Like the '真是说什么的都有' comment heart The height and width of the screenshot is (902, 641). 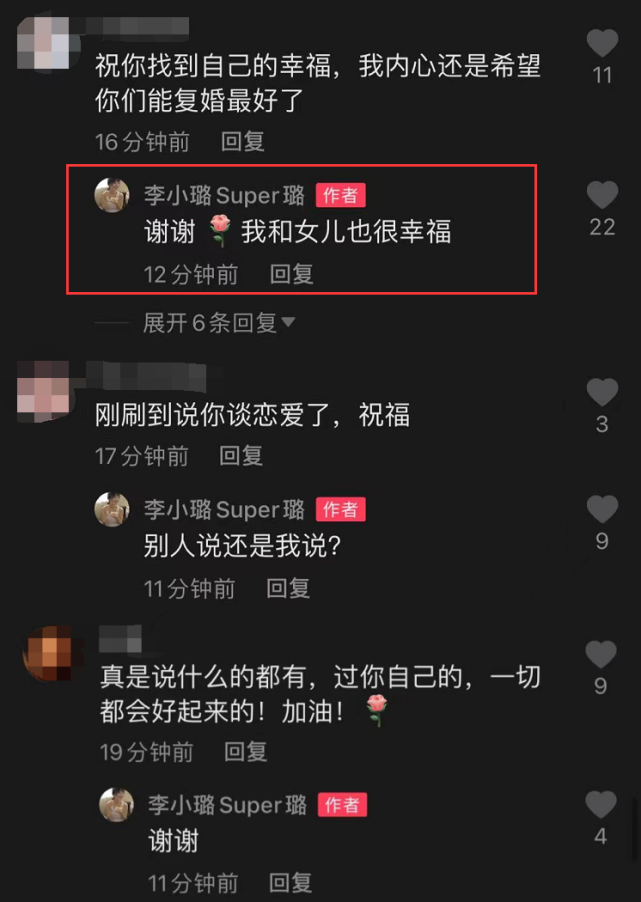(x=601, y=655)
